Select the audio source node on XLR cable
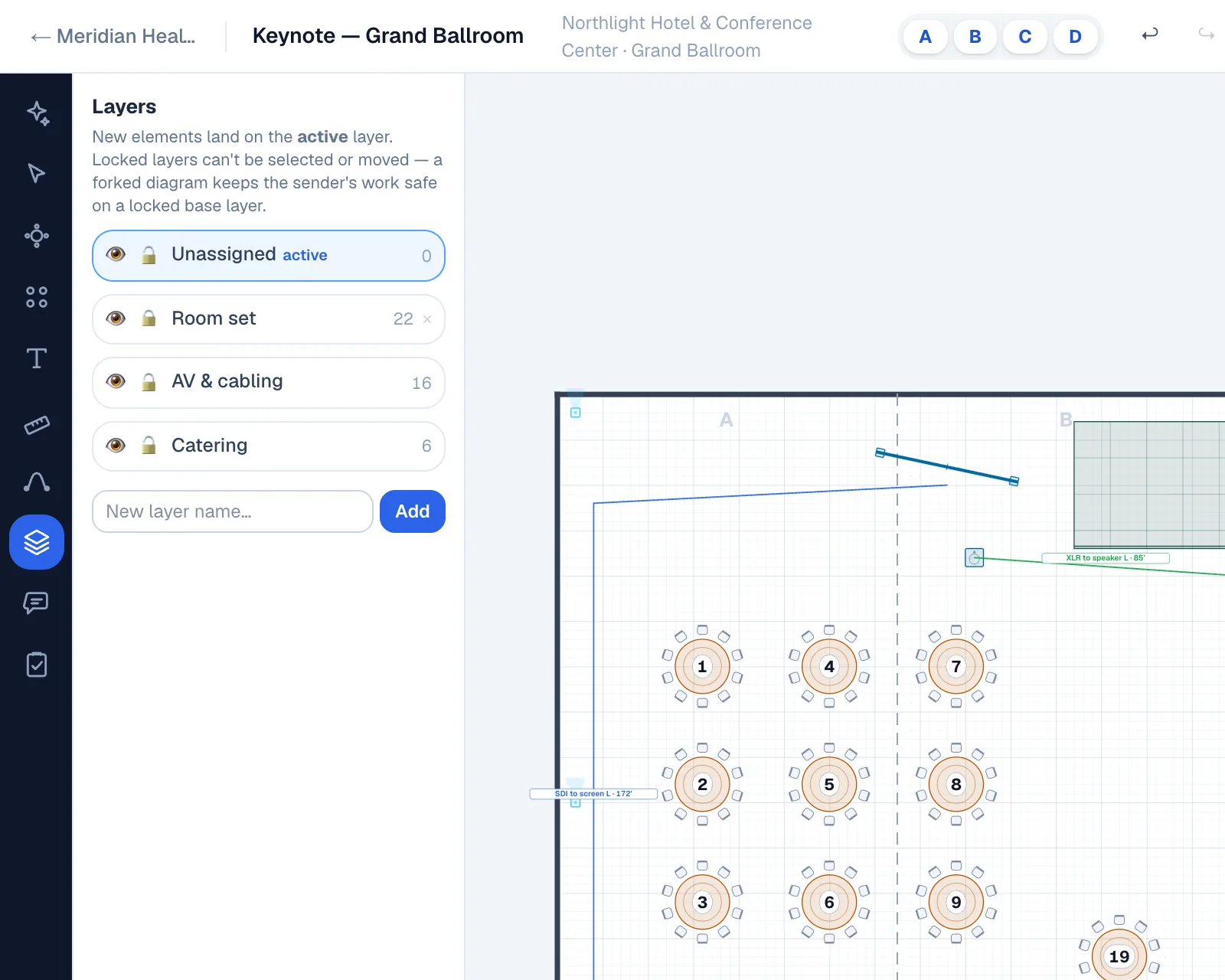The height and width of the screenshot is (980, 1225). tap(974, 558)
